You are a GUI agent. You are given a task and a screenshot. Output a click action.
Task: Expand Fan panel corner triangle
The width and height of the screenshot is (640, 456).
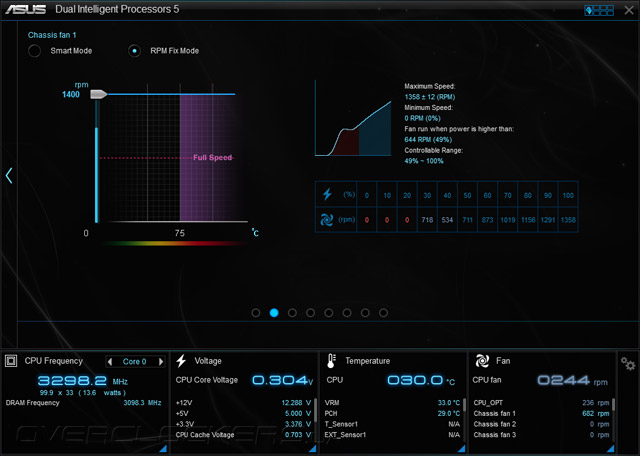coord(611,449)
